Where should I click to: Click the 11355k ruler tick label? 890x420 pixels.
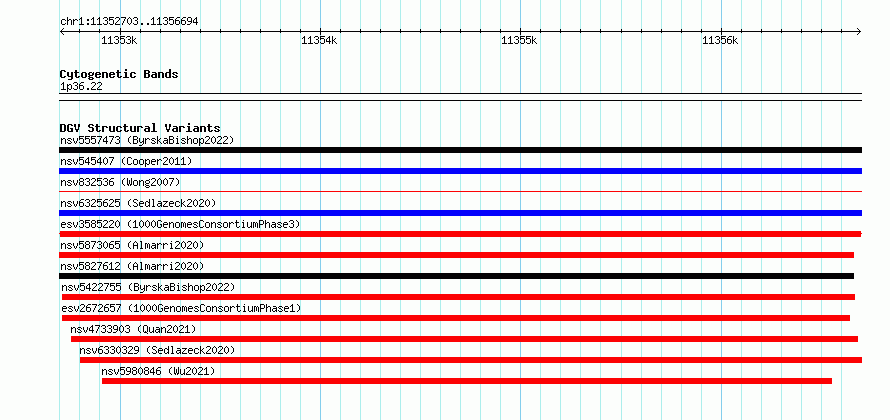pyautogui.click(x=520, y=40)
